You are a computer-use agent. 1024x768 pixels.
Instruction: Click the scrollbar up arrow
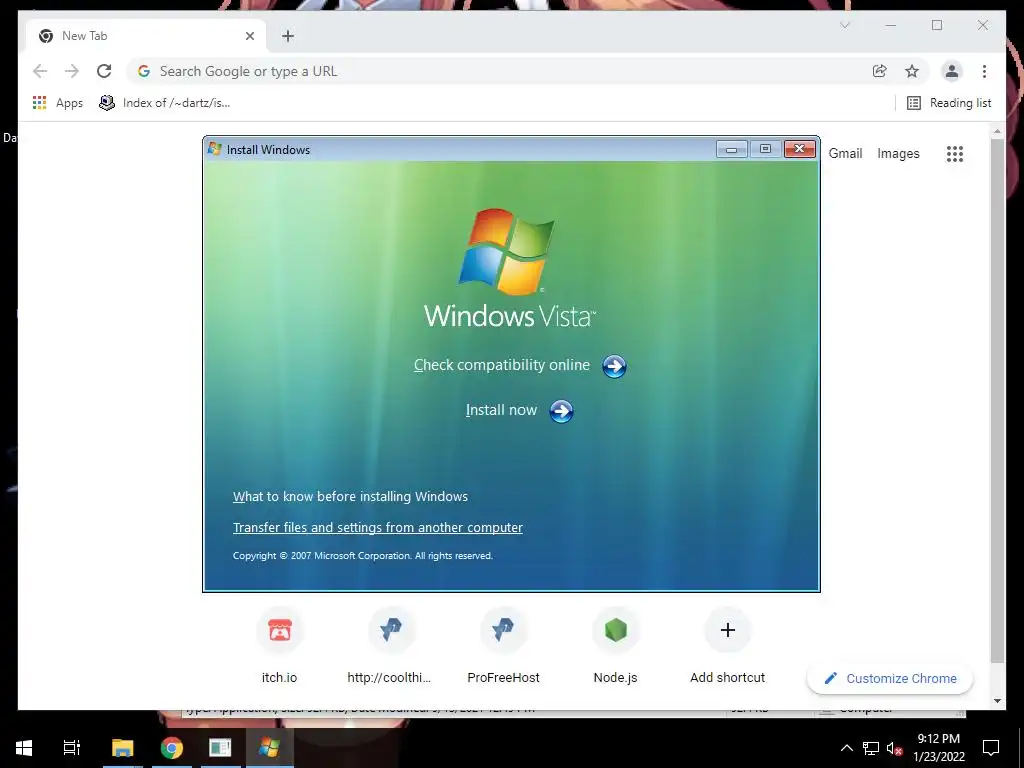pyautogui.click(x=997, y=131)
